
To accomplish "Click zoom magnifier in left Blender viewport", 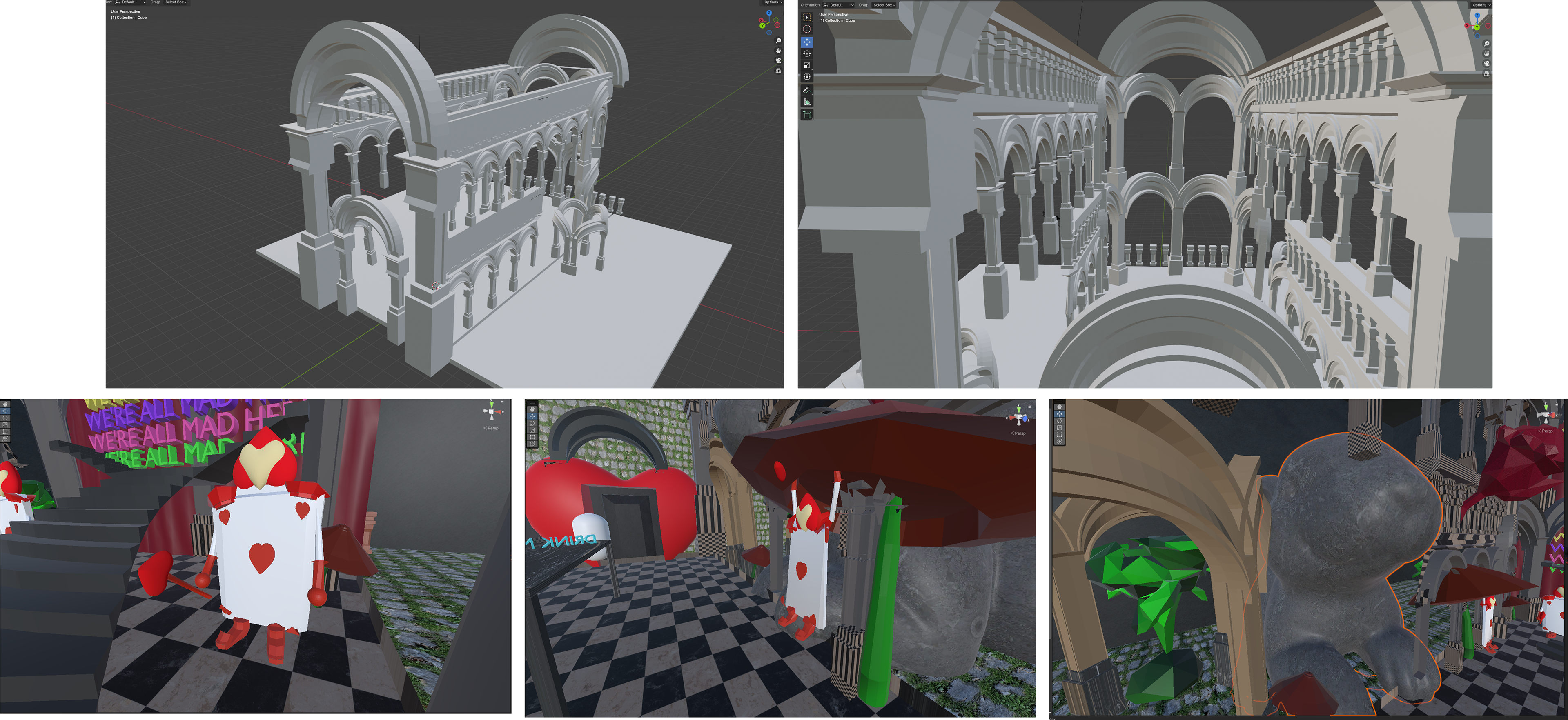I will 779,41.
